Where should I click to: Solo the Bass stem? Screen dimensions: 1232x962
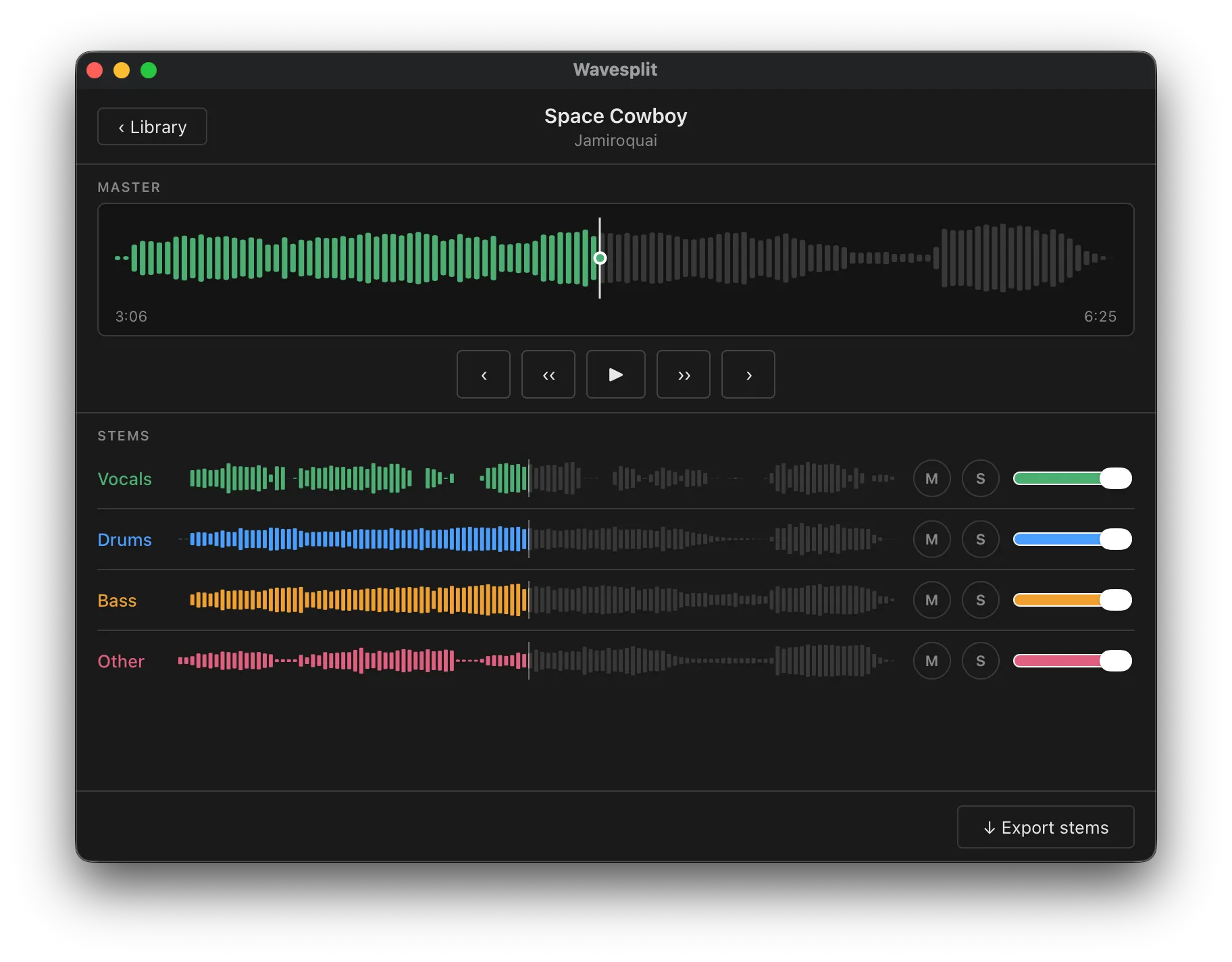tap(980, 600)
